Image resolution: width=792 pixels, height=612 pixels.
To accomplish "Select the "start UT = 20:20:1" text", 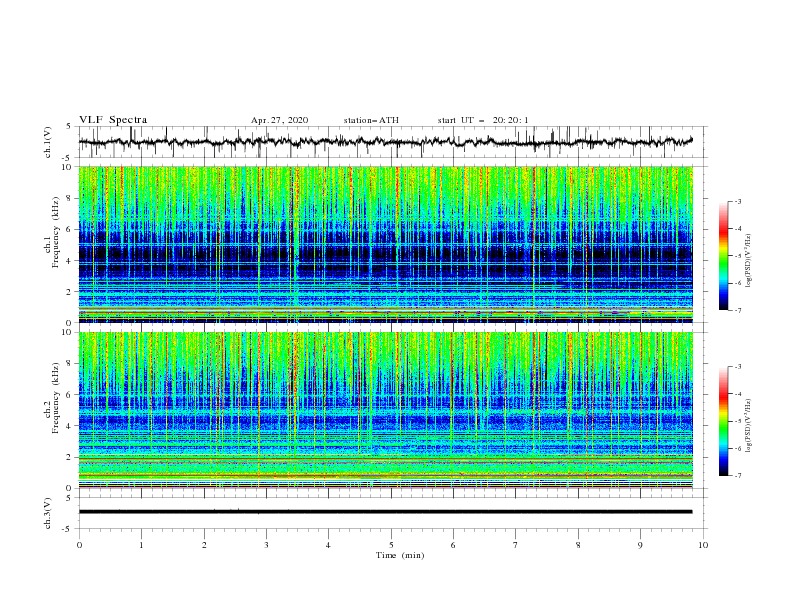I will coord(483,121).
